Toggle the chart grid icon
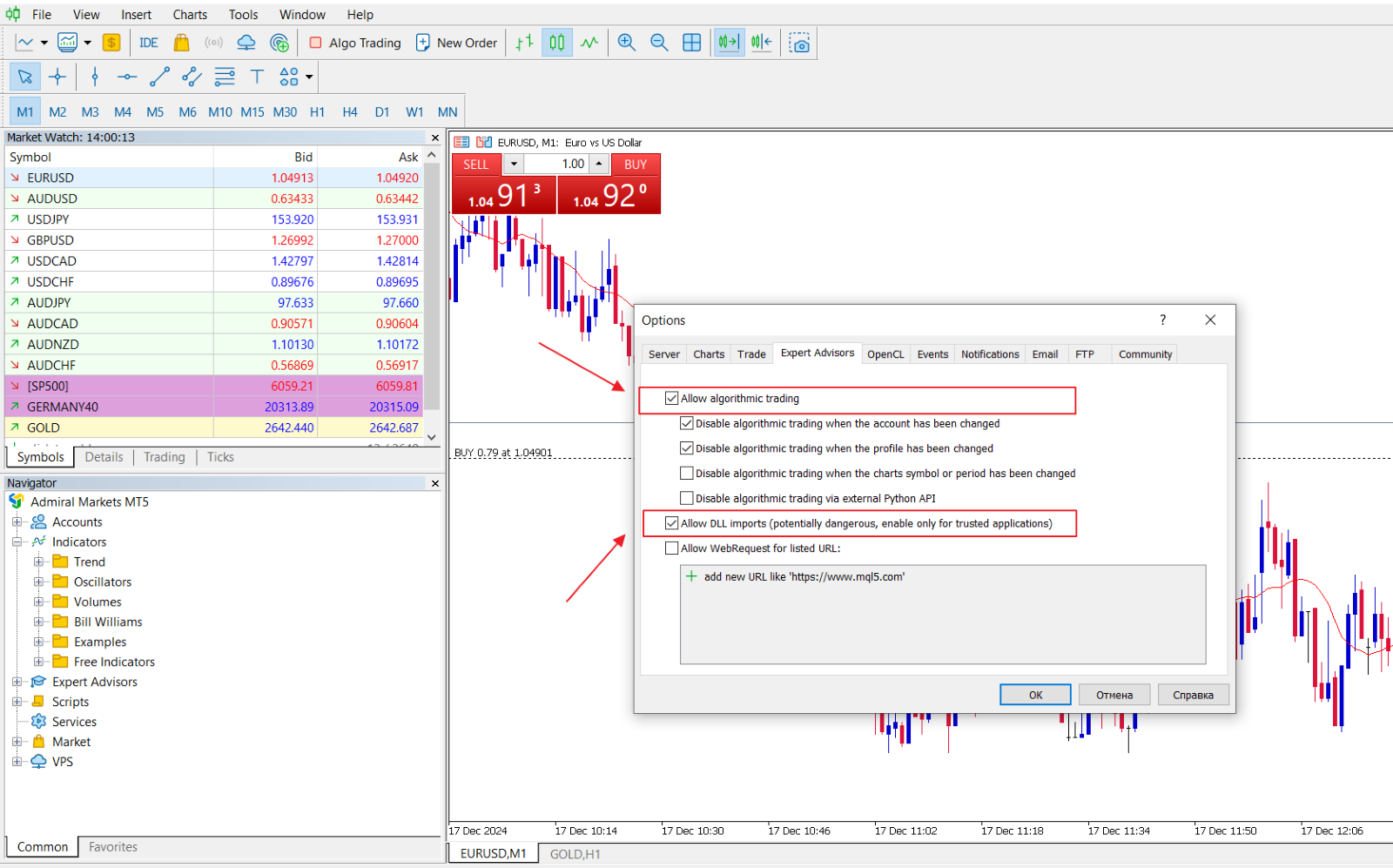This screenshot has height=868, width=1393. (x=692, y=43)
